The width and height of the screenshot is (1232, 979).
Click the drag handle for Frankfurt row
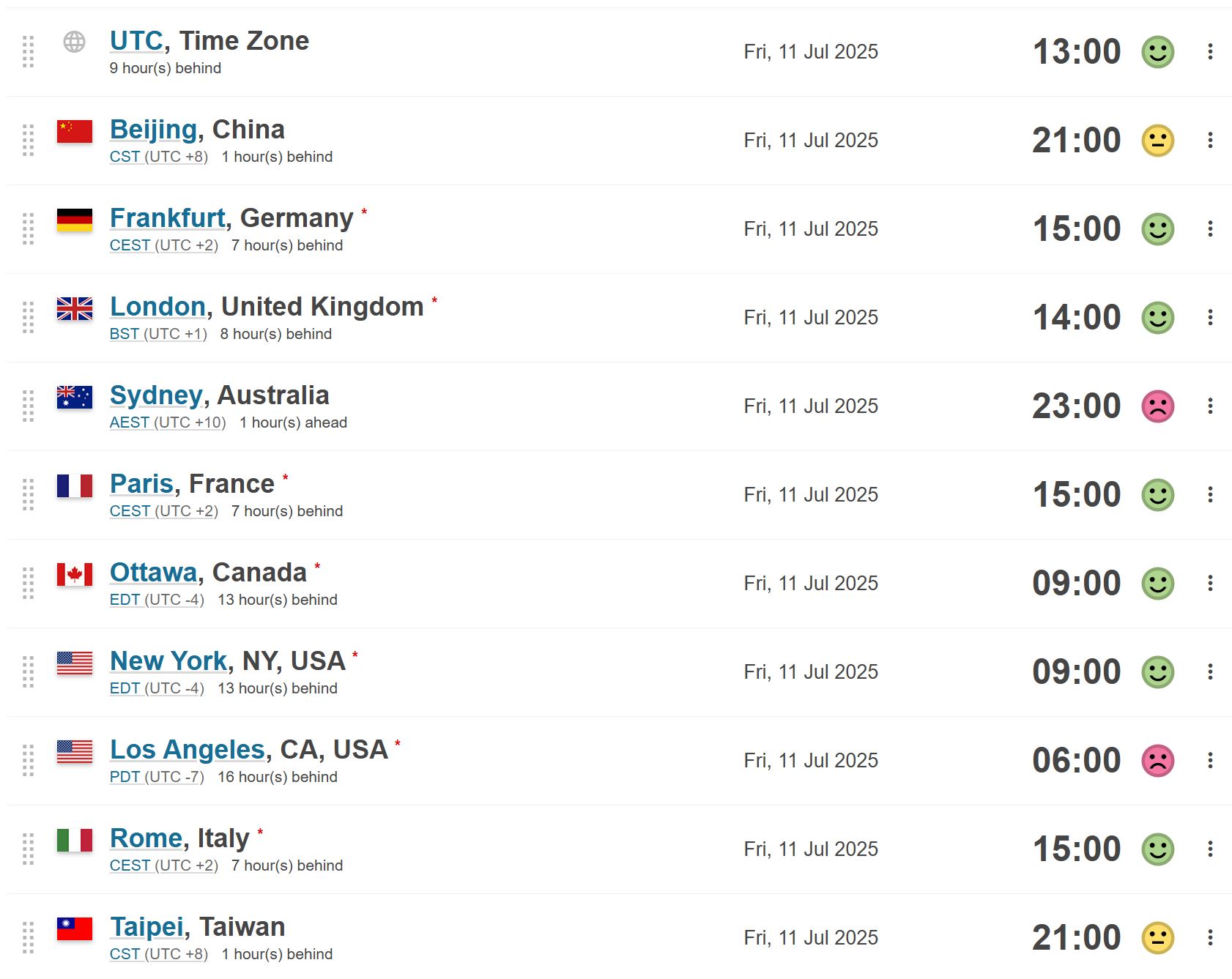(28, 229)
